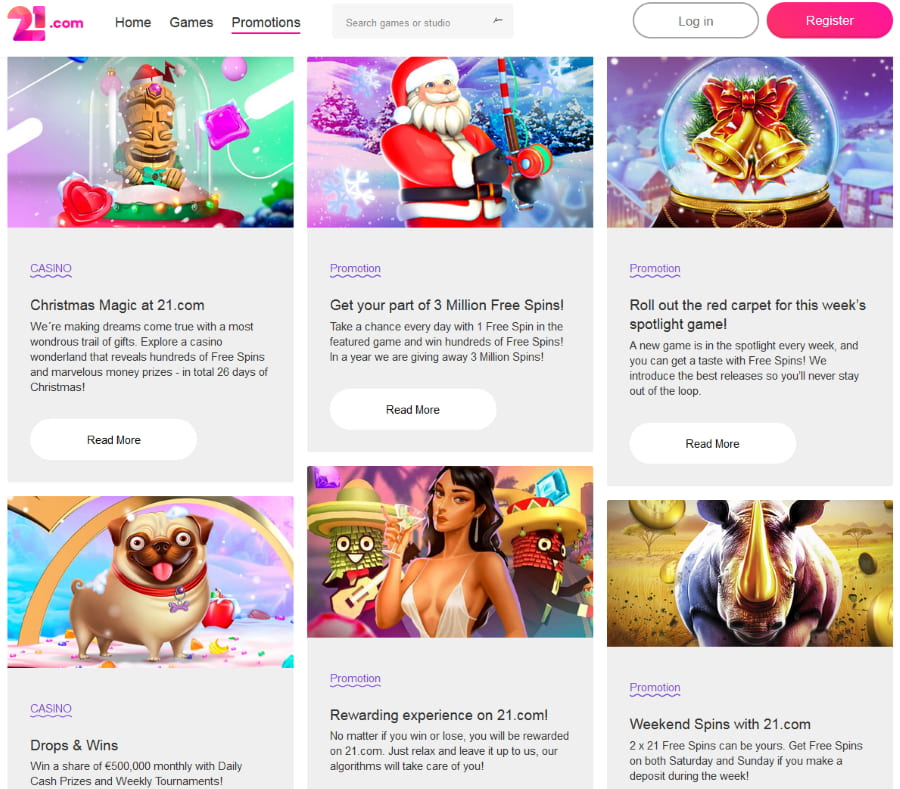This screenshot has height=789, width=900.
Task: Click the pink Register button
Action: [829, 21]
